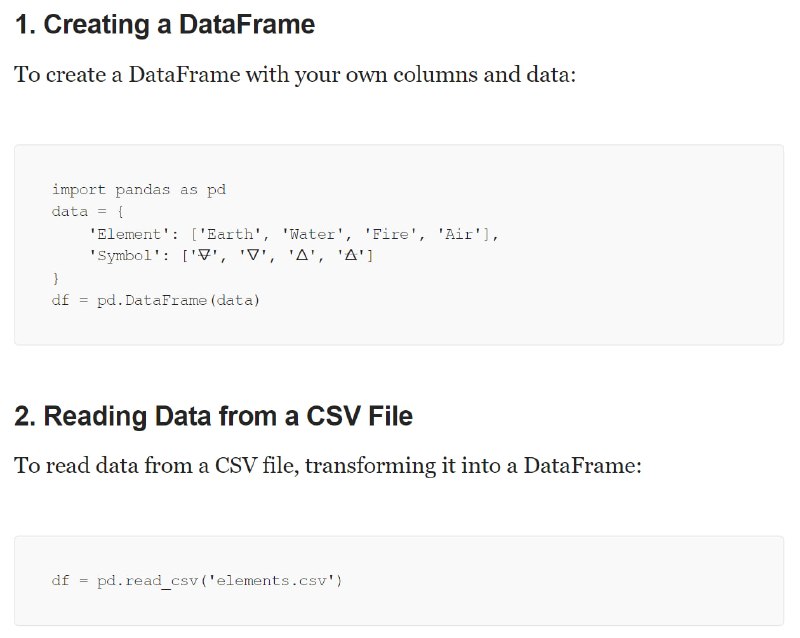
Task: Click the '1. Creating a DataFrame' heading
Action: [x=165, y=24]
